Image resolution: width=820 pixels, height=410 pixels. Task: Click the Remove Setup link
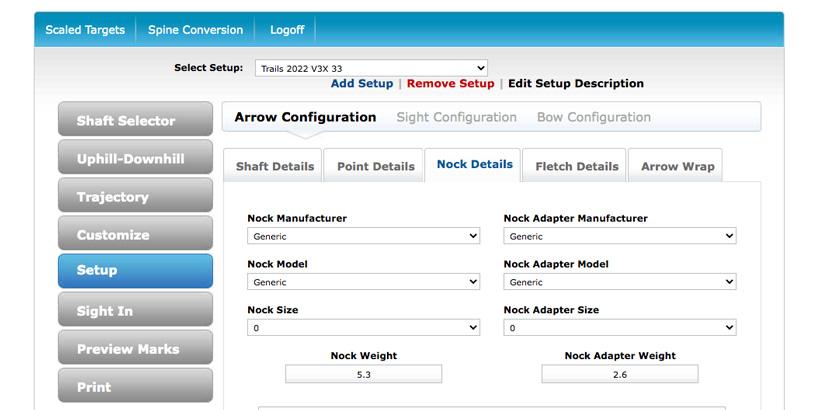(x=450, y=84)
